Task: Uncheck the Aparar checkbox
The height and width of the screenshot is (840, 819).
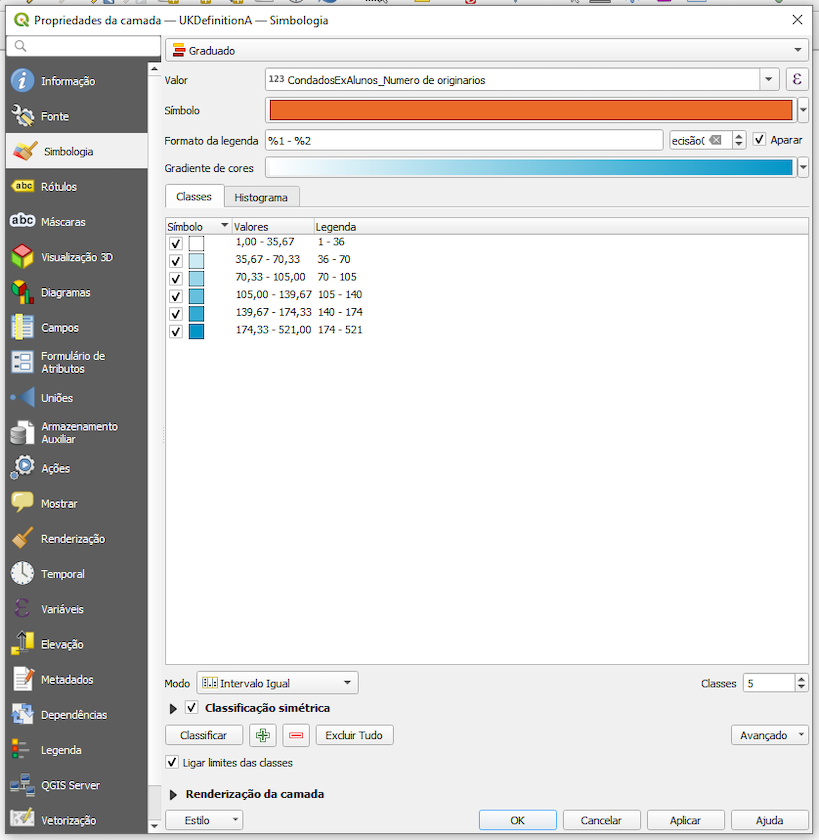Action: (x=760, y=140)
